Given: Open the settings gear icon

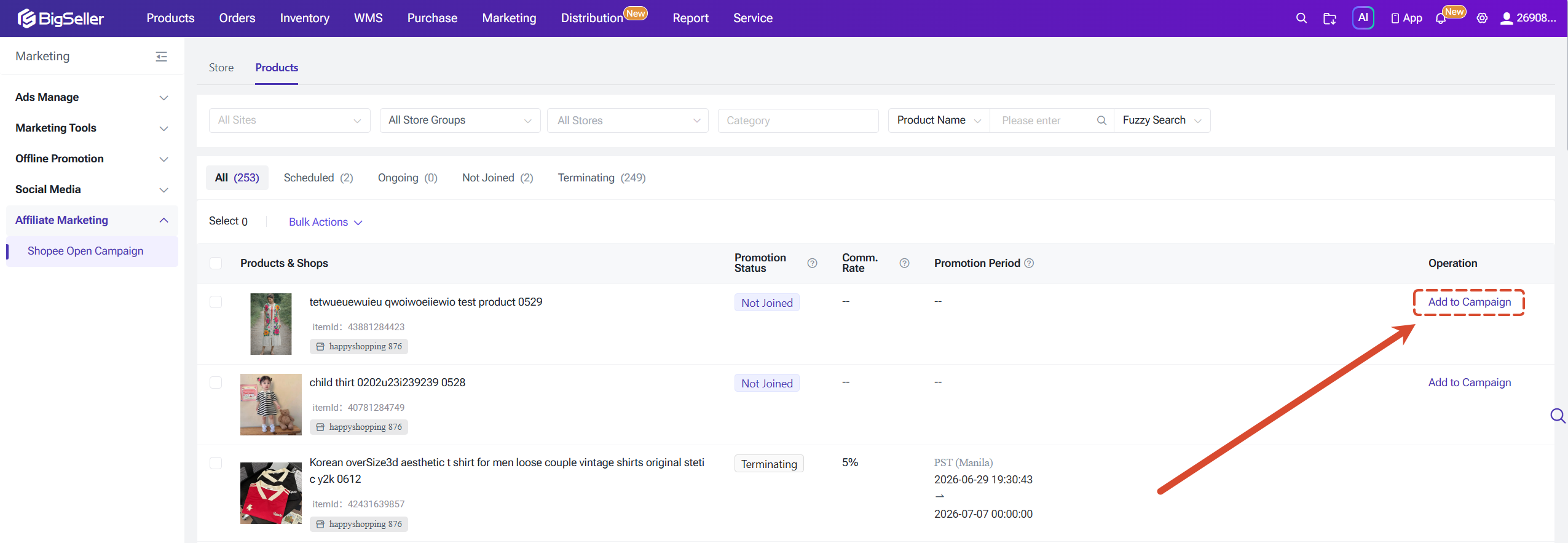Looking at the screenshot, I should [x=1482, y=18].
